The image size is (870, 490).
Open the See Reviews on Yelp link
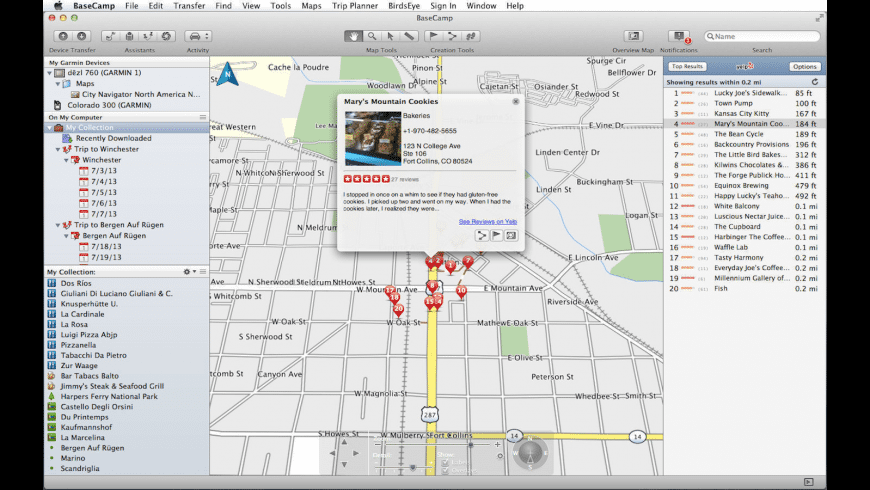(x=488, y=221)
